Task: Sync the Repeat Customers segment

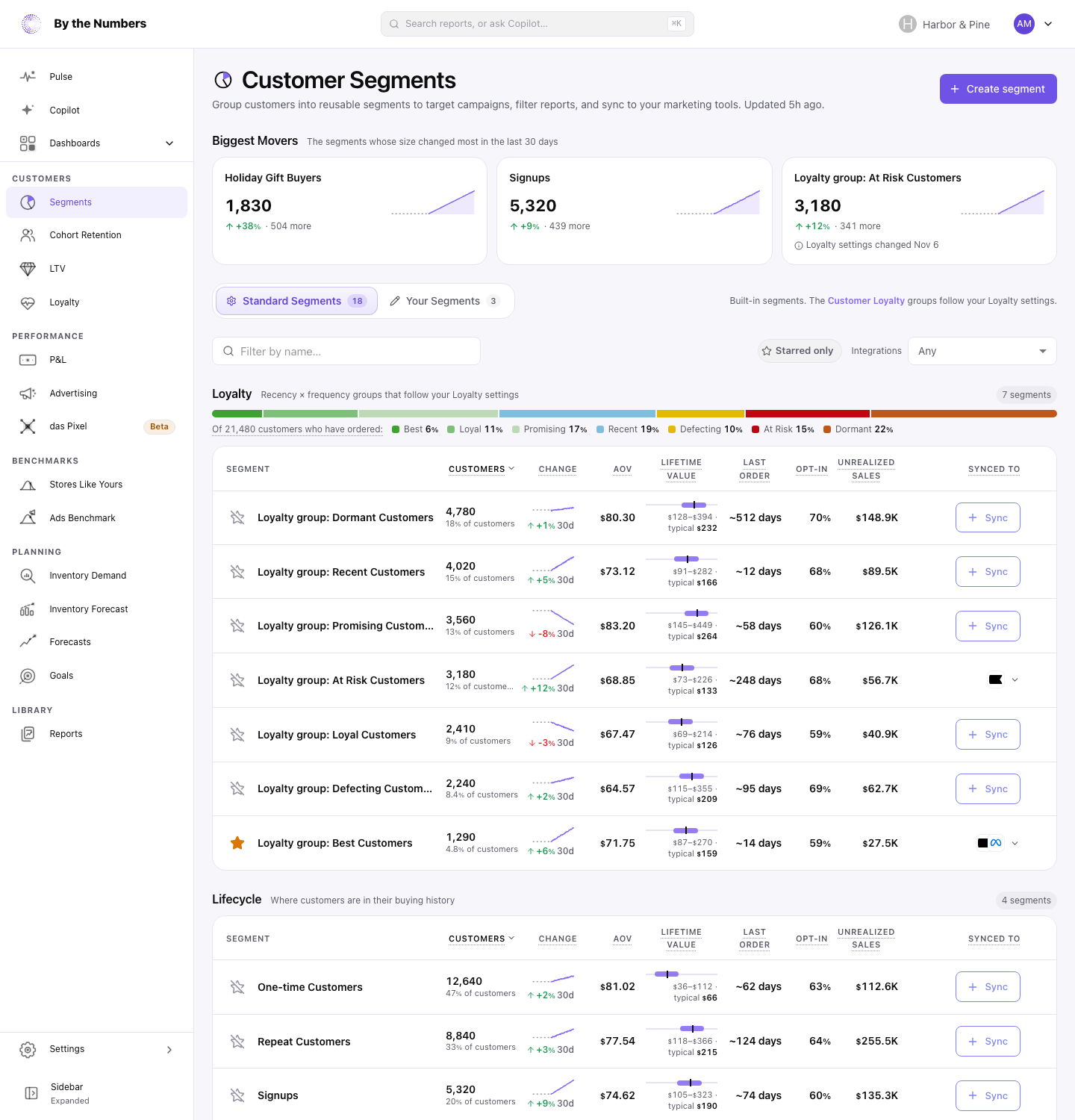Action: pyautogui.click(x=988, y=1041)
